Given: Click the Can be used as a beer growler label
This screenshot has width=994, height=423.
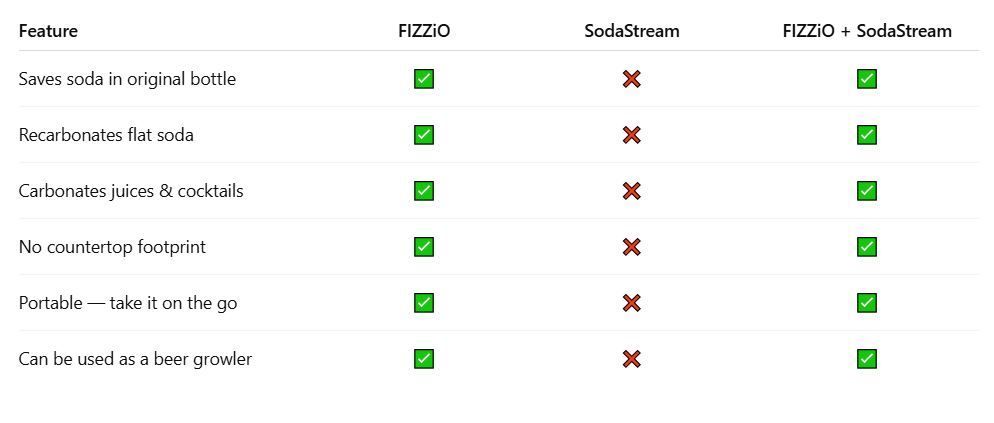Looking at the screenshot, I should pos(135,359).
